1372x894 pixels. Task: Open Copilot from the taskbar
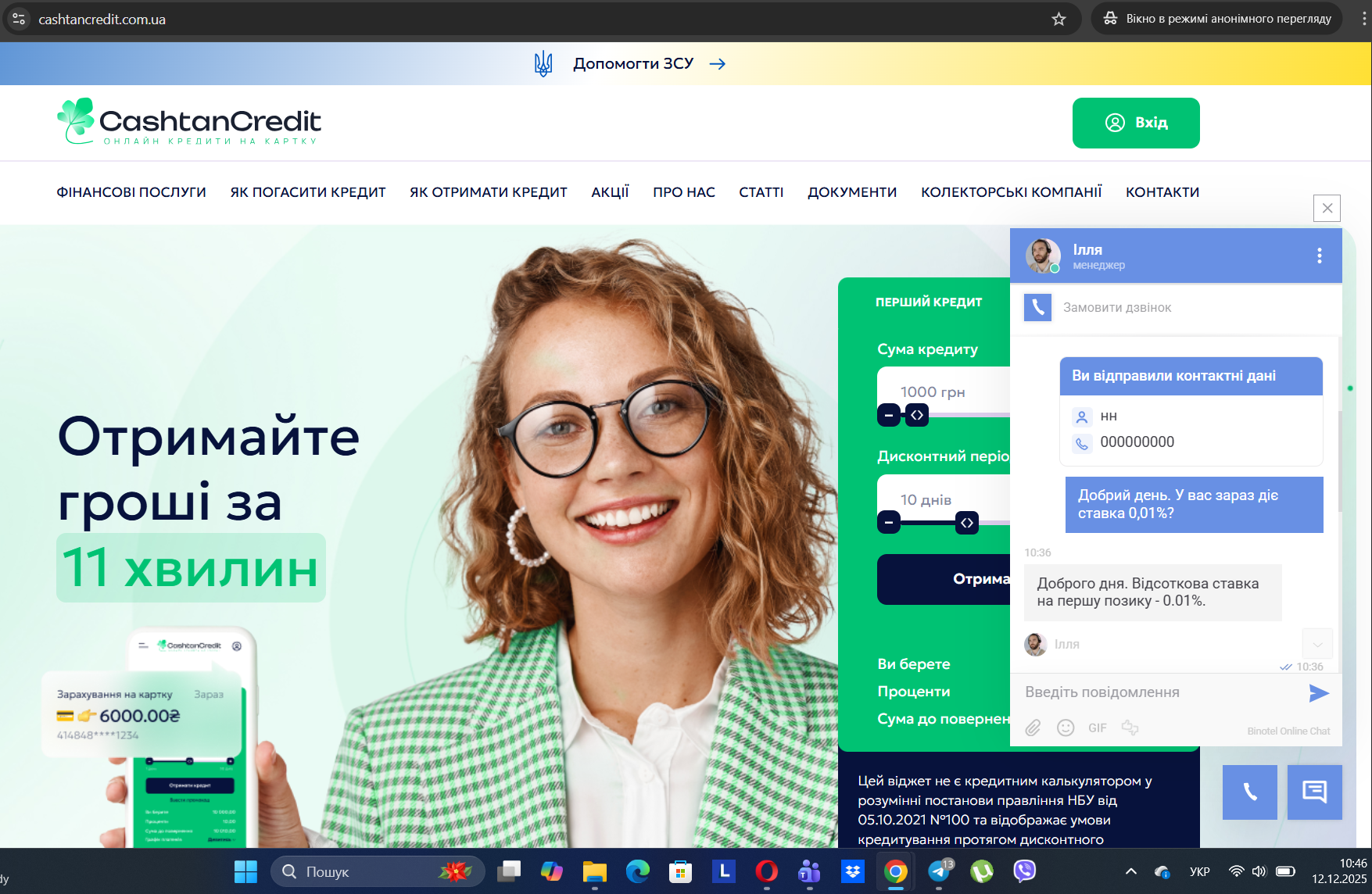[552, 871]
